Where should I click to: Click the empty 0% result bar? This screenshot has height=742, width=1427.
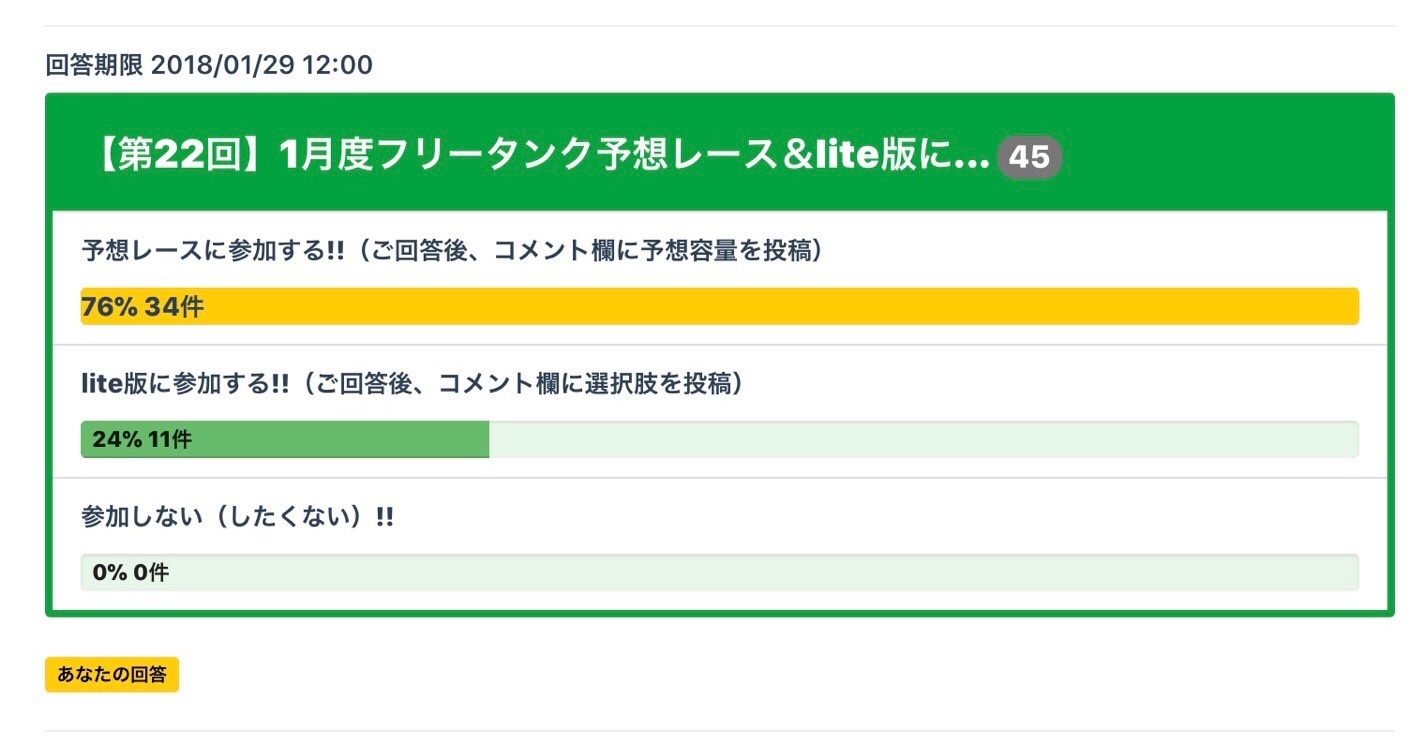[760, 573]
